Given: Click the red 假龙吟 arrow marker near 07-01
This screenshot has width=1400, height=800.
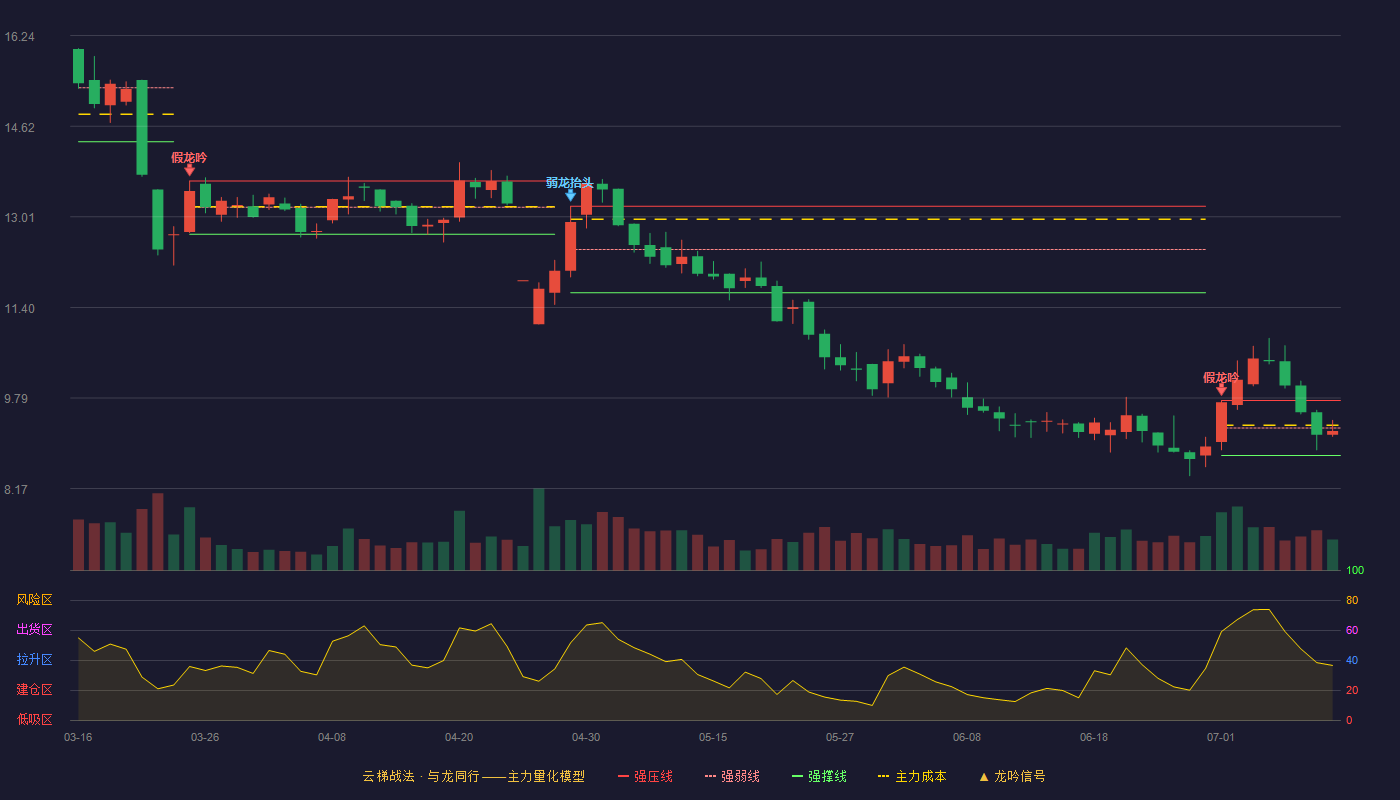Looking at the screenshot, I should tap(1221, 389).
